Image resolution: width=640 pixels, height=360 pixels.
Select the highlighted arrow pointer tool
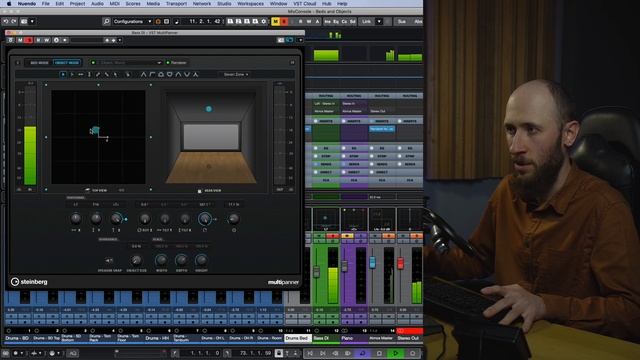[x=63, y=74]
